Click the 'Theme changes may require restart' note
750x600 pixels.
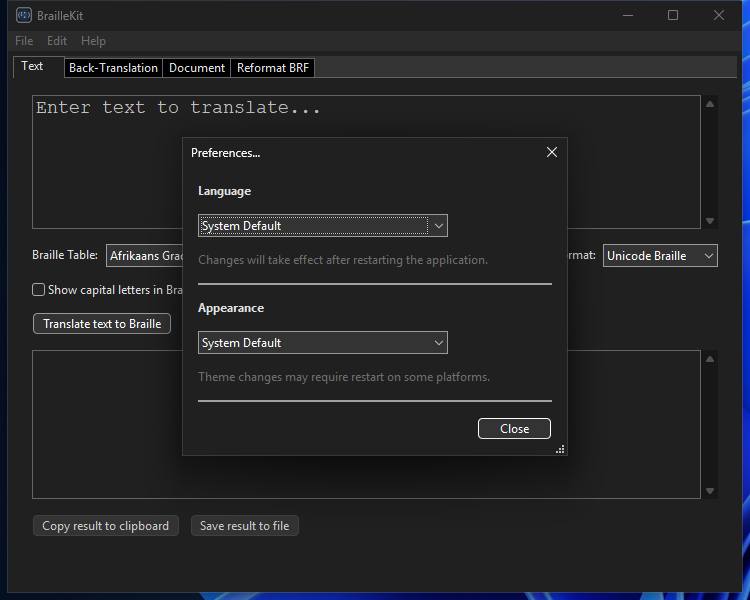tap(344, 377)
